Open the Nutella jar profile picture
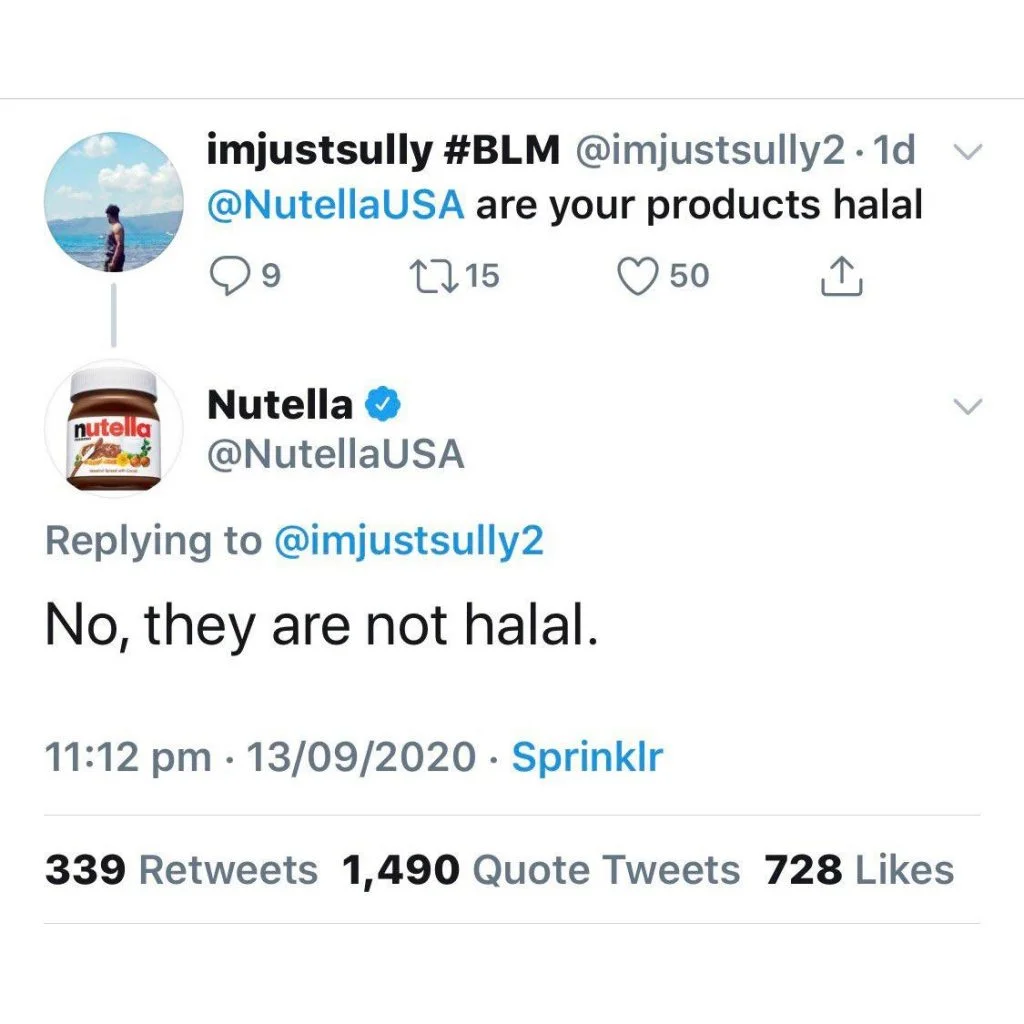Screen dimensions: 1024x1024 point(115,428)
